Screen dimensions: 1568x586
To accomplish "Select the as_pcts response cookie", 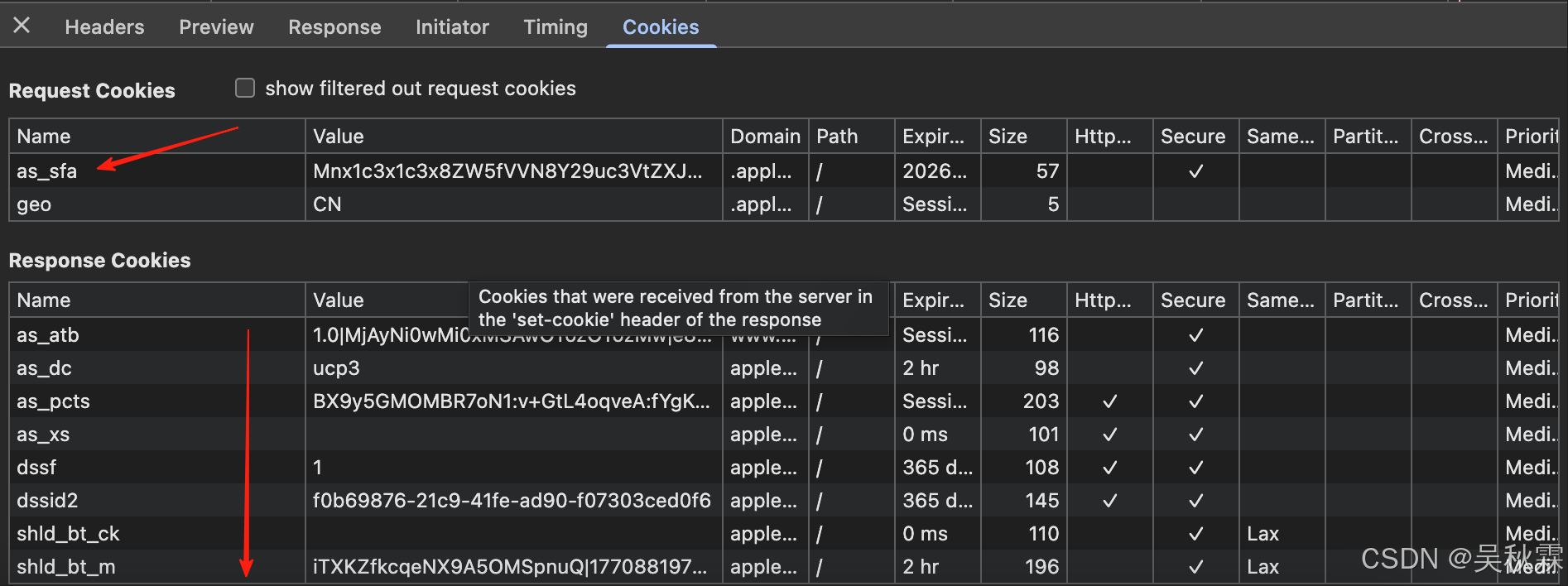I will tap(53, 401).
